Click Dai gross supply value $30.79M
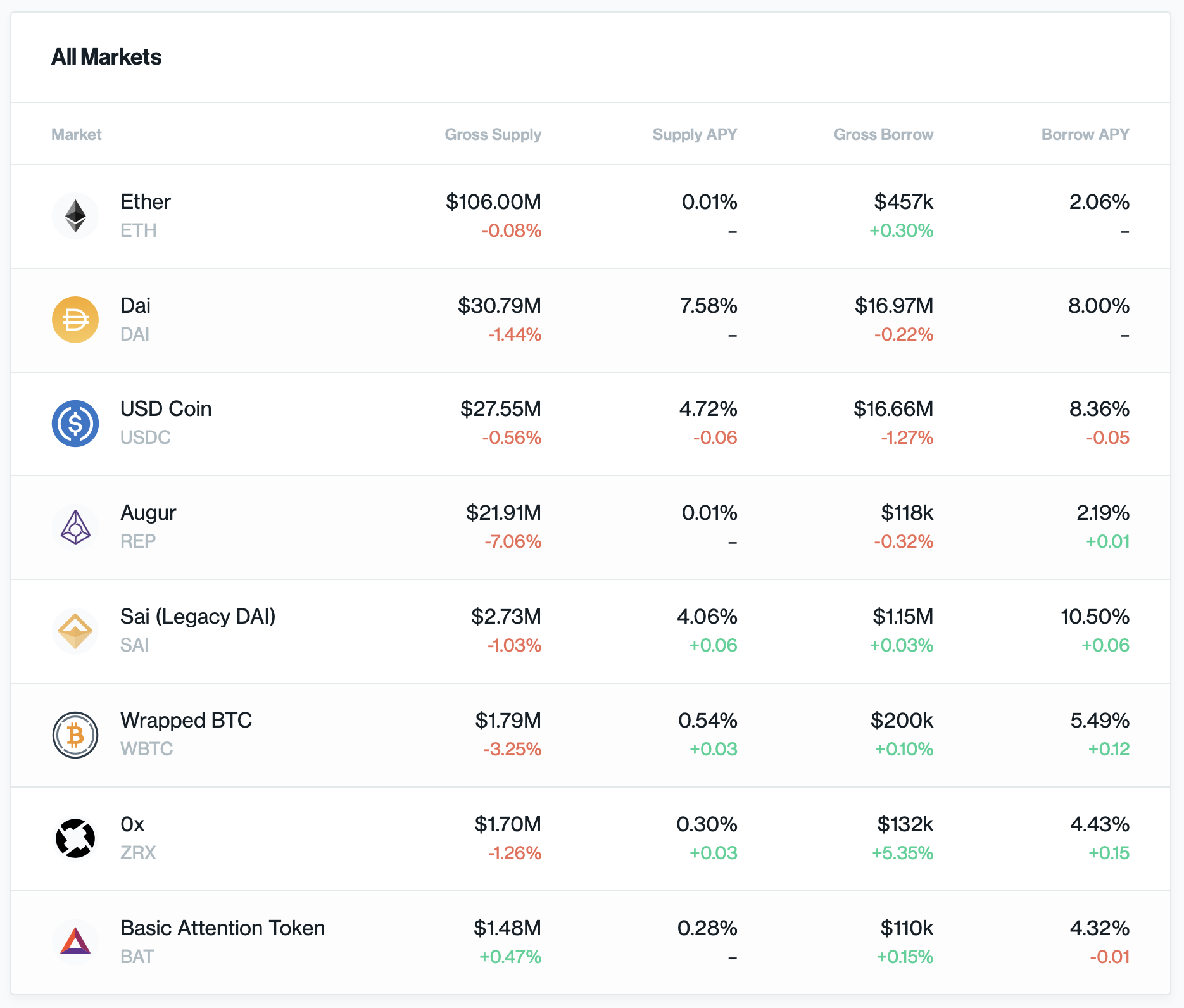The height and width of the screenshot is (1008, 1184). (500, 306)
